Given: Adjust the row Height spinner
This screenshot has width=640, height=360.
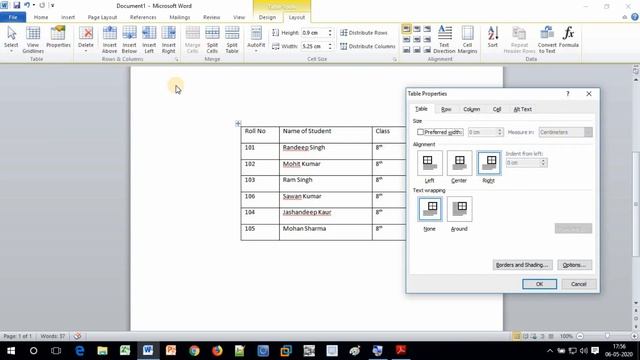Looking at the screenshot, I should [x=330, y=33].
